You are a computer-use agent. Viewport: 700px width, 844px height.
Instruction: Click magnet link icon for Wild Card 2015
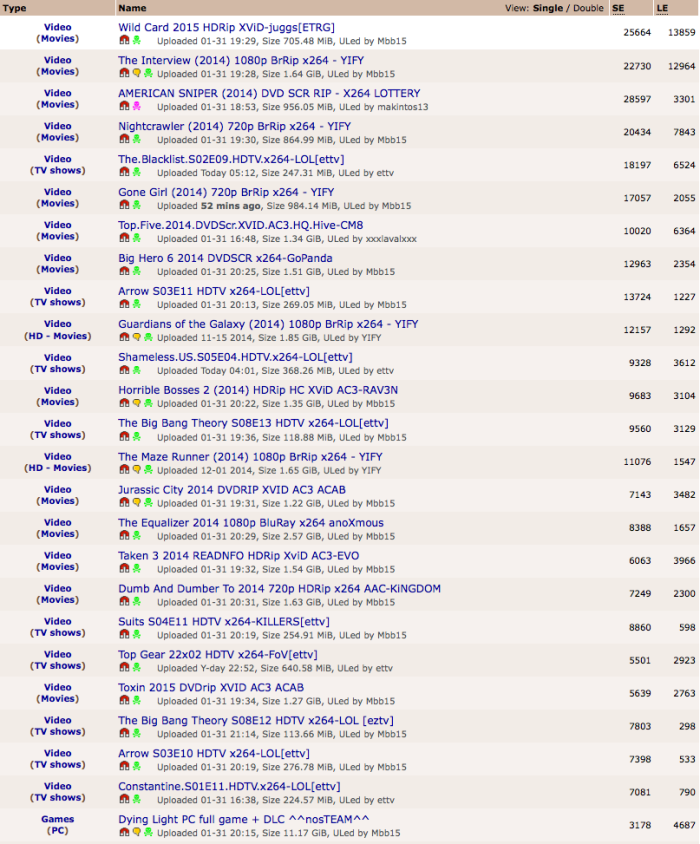124,40
